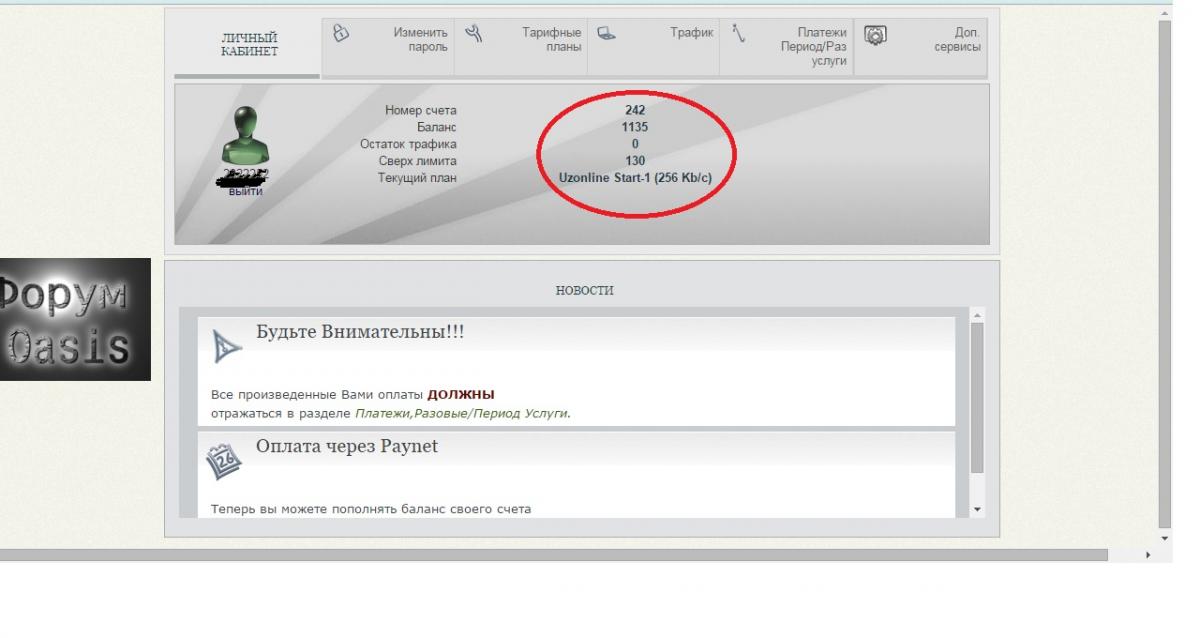Click the lock icon for changing password
Image resolution: width=1200 pixels, height=638 pixels.
click(x=340, y=33)
